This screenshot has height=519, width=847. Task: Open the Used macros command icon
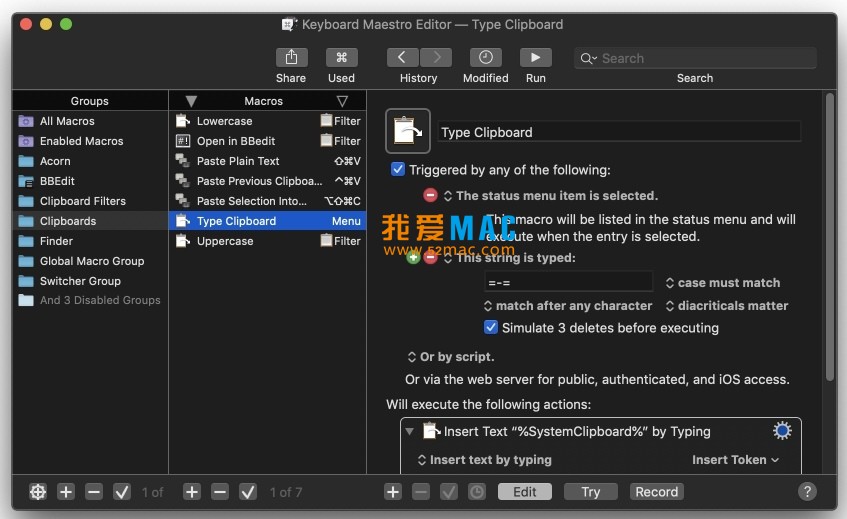(x=341, y=57)
